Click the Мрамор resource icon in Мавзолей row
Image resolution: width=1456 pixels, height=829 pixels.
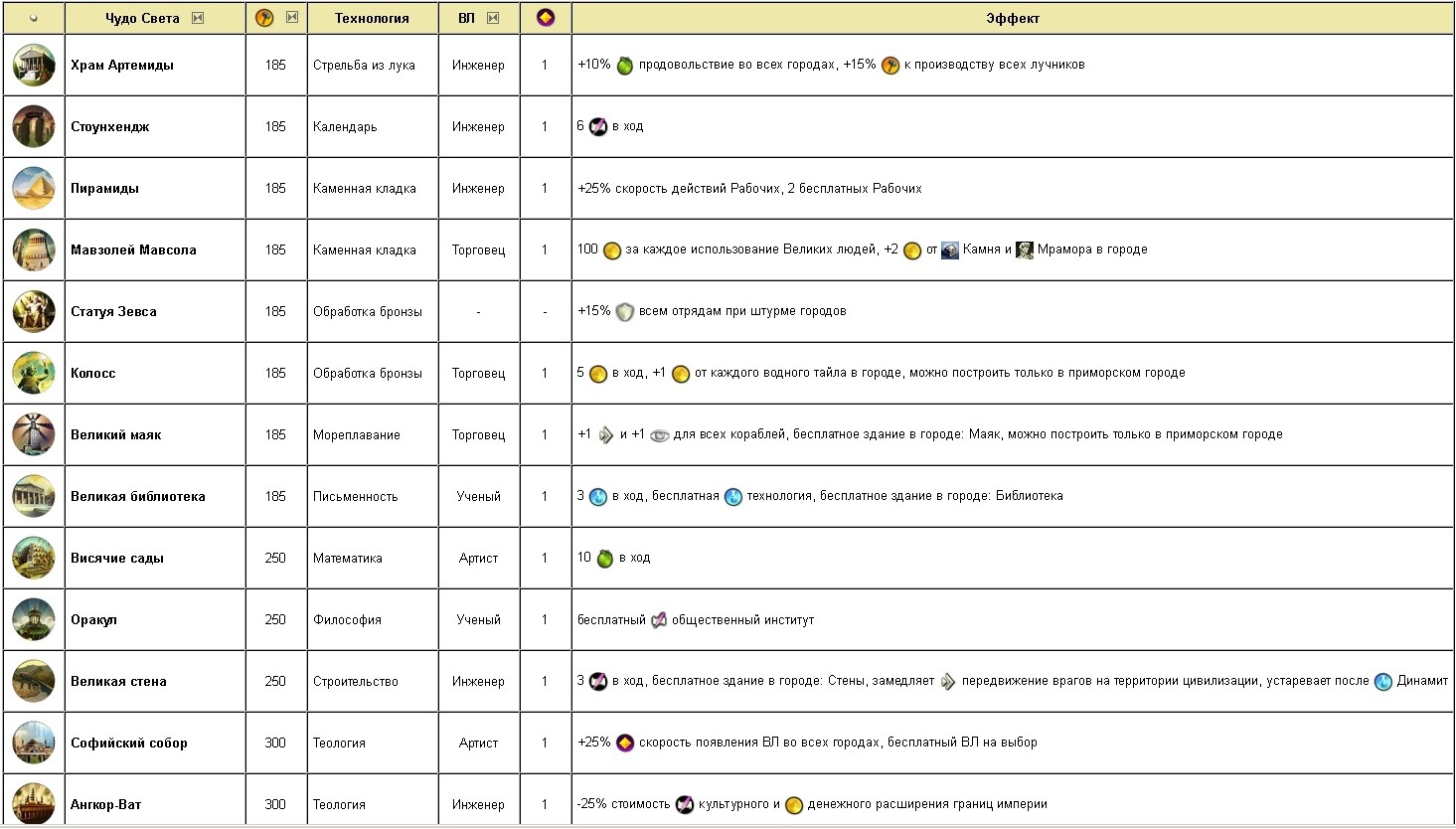1025,250
